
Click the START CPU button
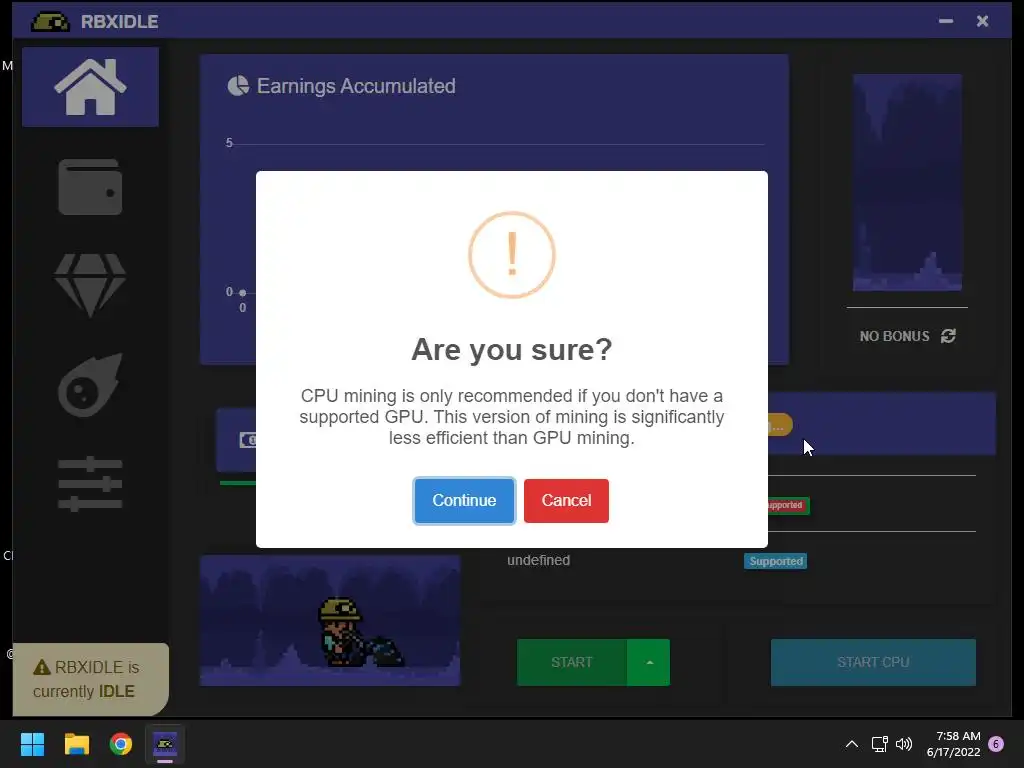click(873, 662)
